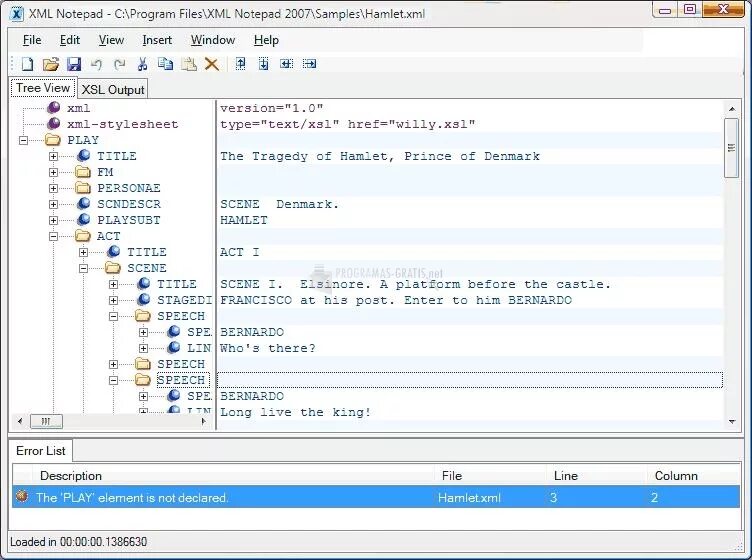Click the Open file folder icon

point(50,64)
